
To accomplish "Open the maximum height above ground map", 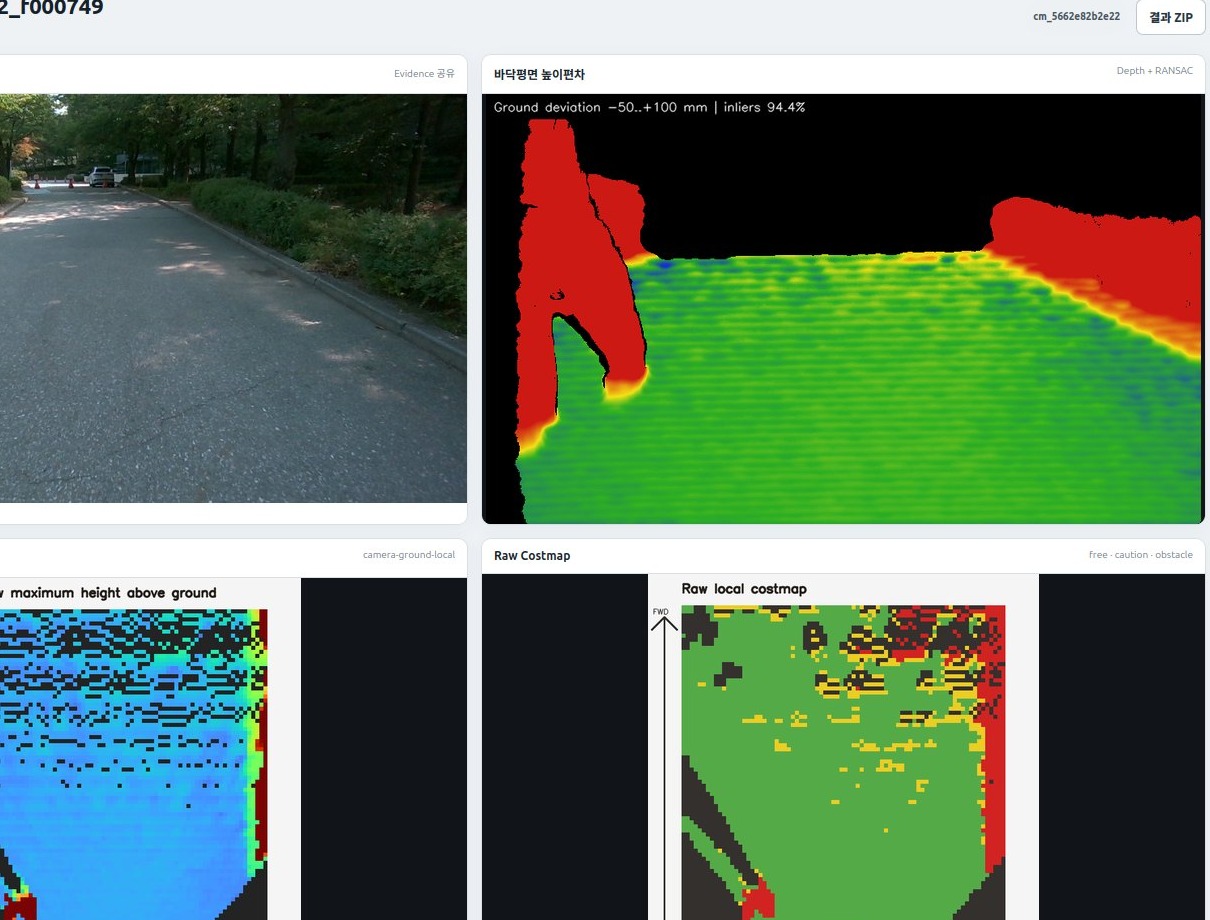I will point(150,749).
